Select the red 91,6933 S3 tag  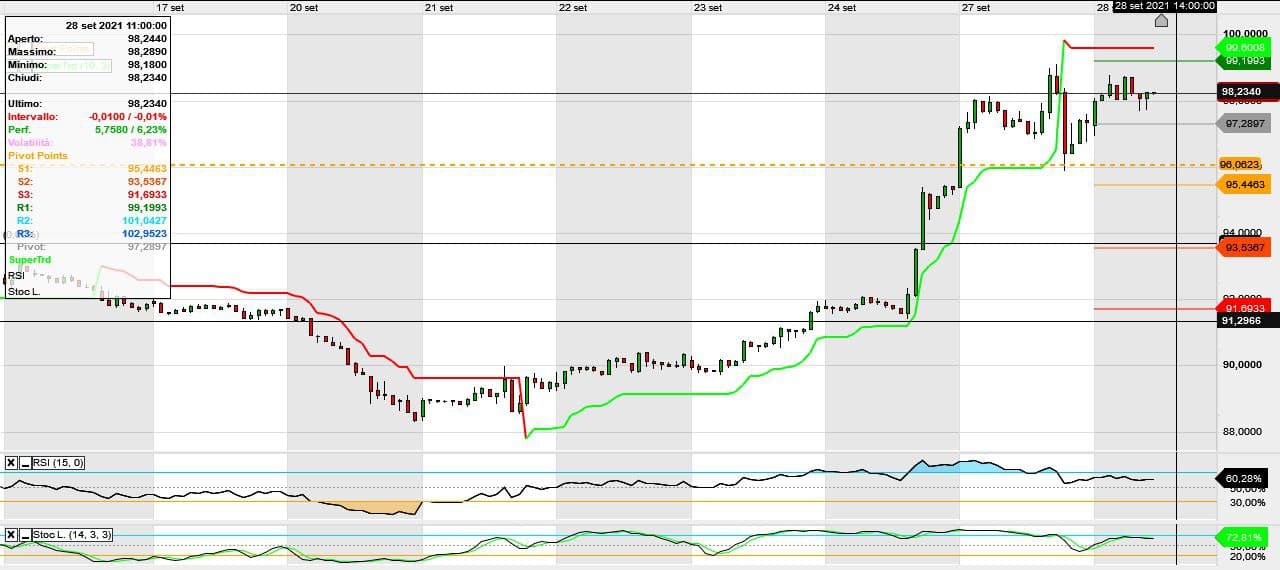coord(1245,308)
